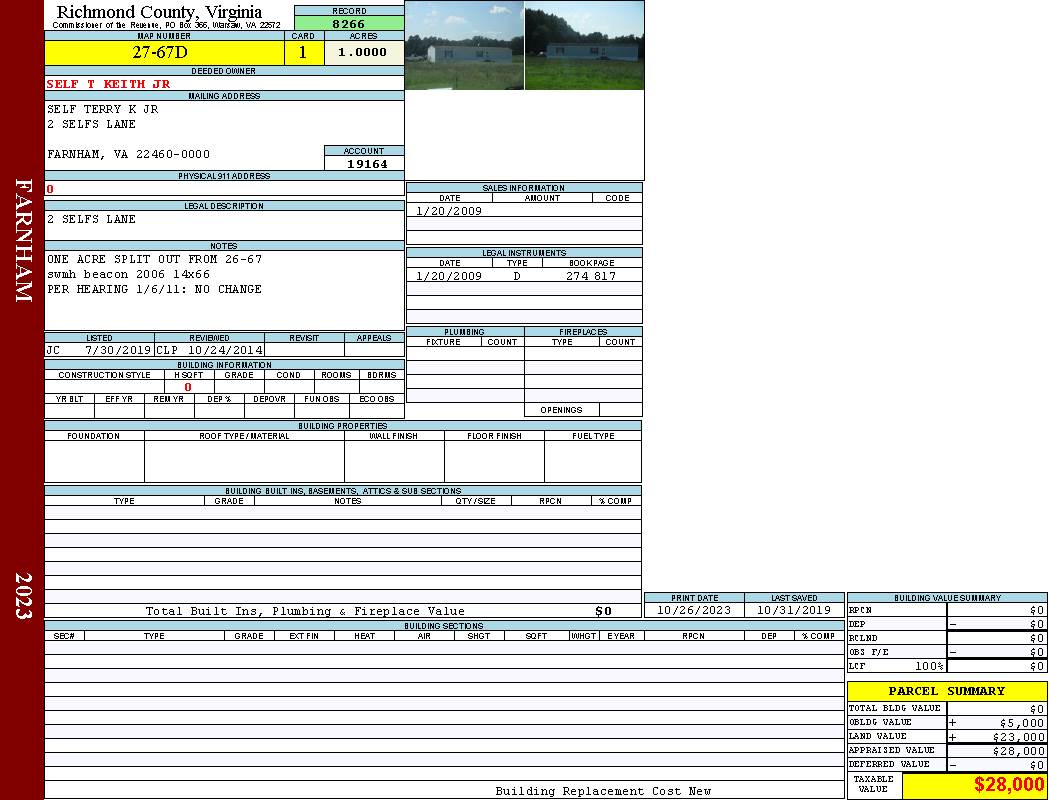Select the acres value 1.0000
Screen dimensions: 1050x800
pyautogui.click(x=363, y=53)
